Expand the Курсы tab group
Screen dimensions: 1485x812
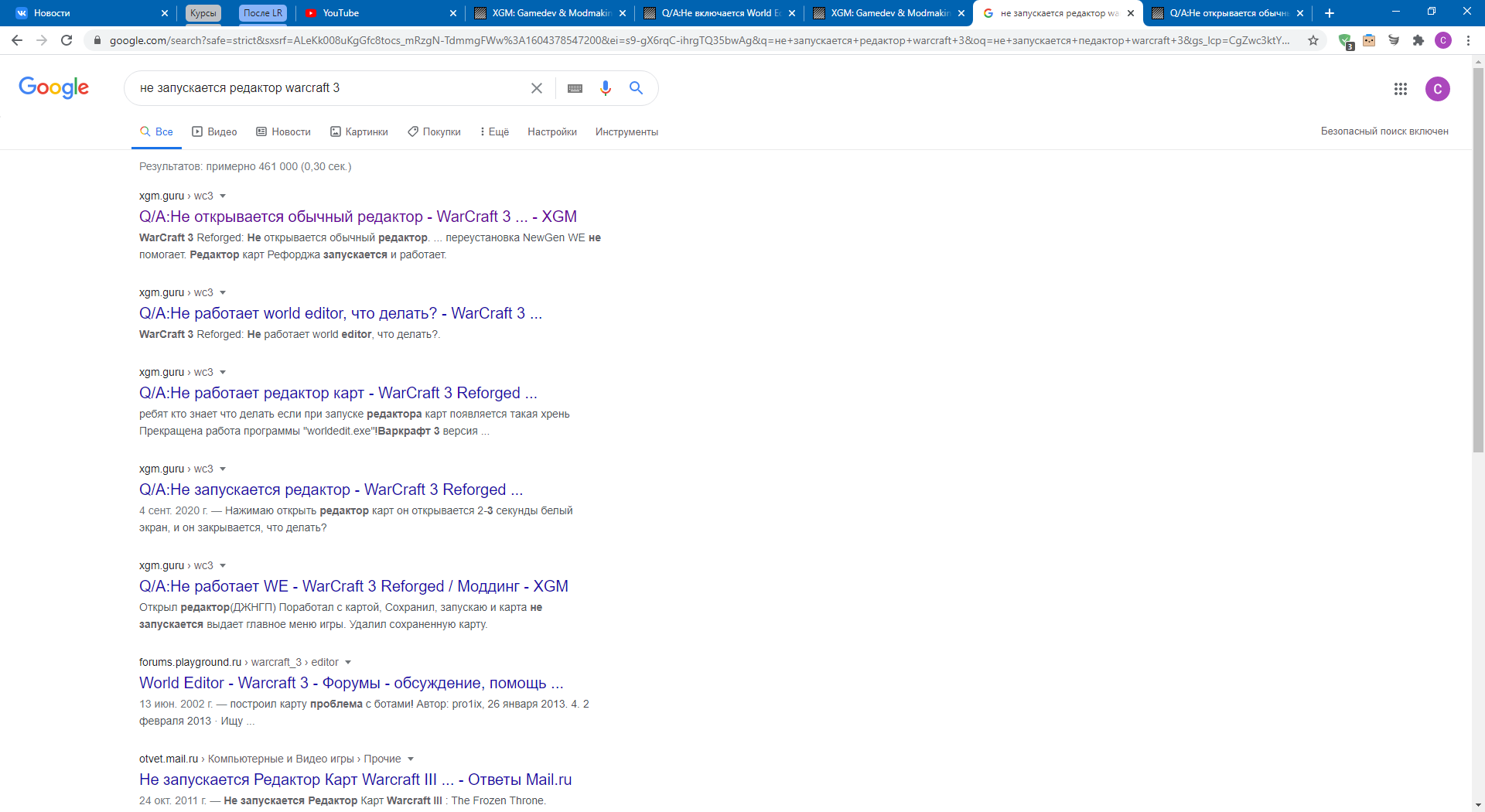tap(203, 13)
